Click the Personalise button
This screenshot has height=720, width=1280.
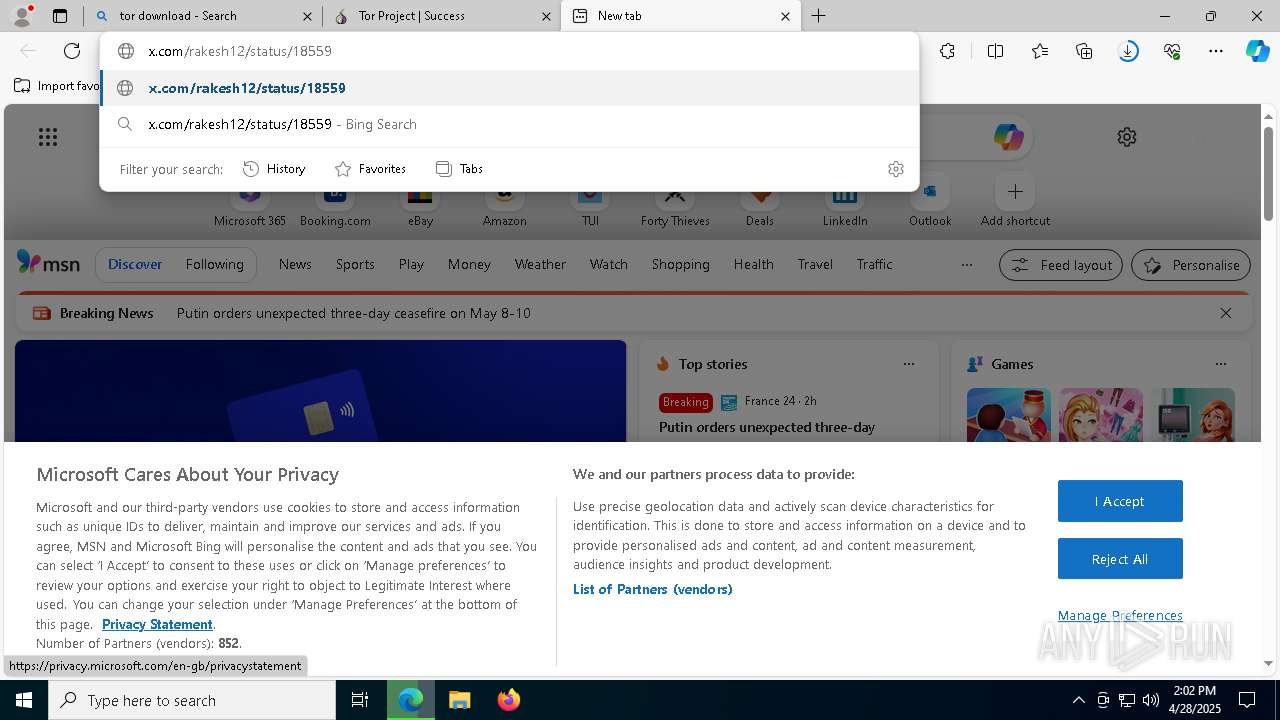point(1191,265)
